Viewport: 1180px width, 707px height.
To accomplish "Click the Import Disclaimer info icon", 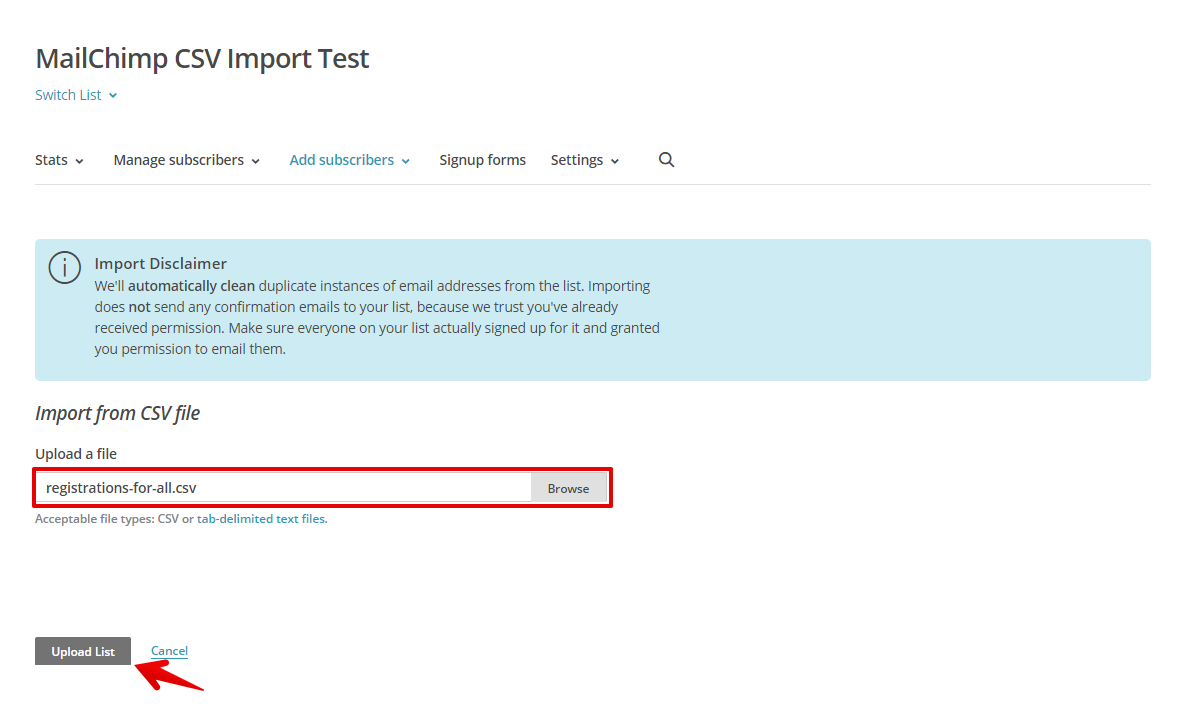I will tap(65, 267).
